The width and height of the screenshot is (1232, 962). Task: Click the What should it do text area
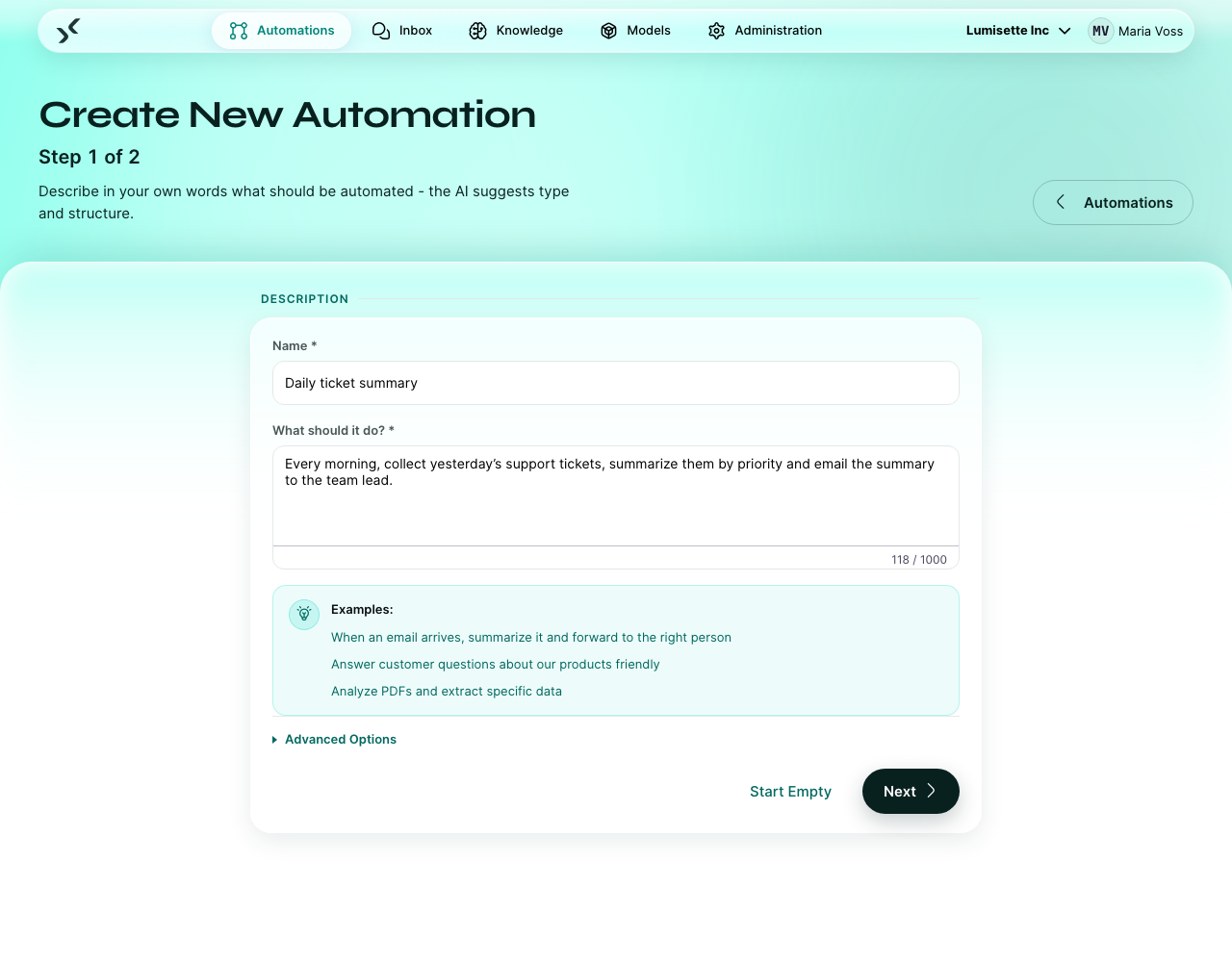point(616,495)
